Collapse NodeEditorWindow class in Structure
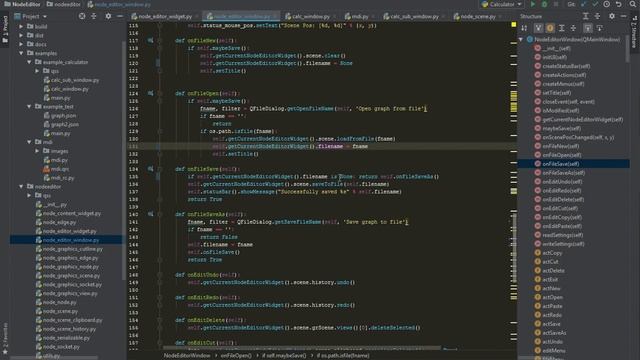The width and height of the screenshot is (640, 360). [x=521, y=40]
